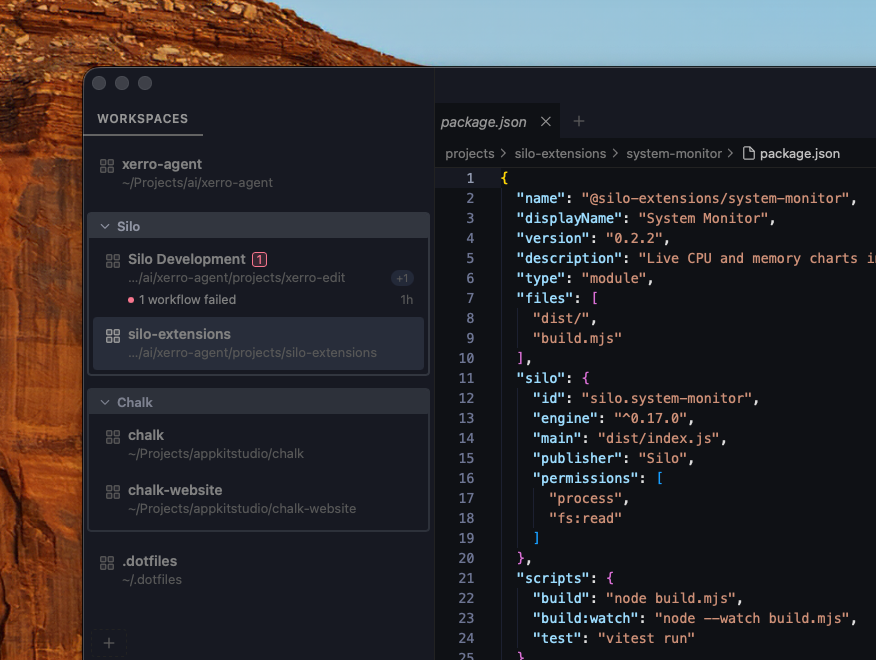Click the red notification badge on Silo Development
Image resolution: width=876 pixels, height=660 pixels.
[x=259, y=259]
